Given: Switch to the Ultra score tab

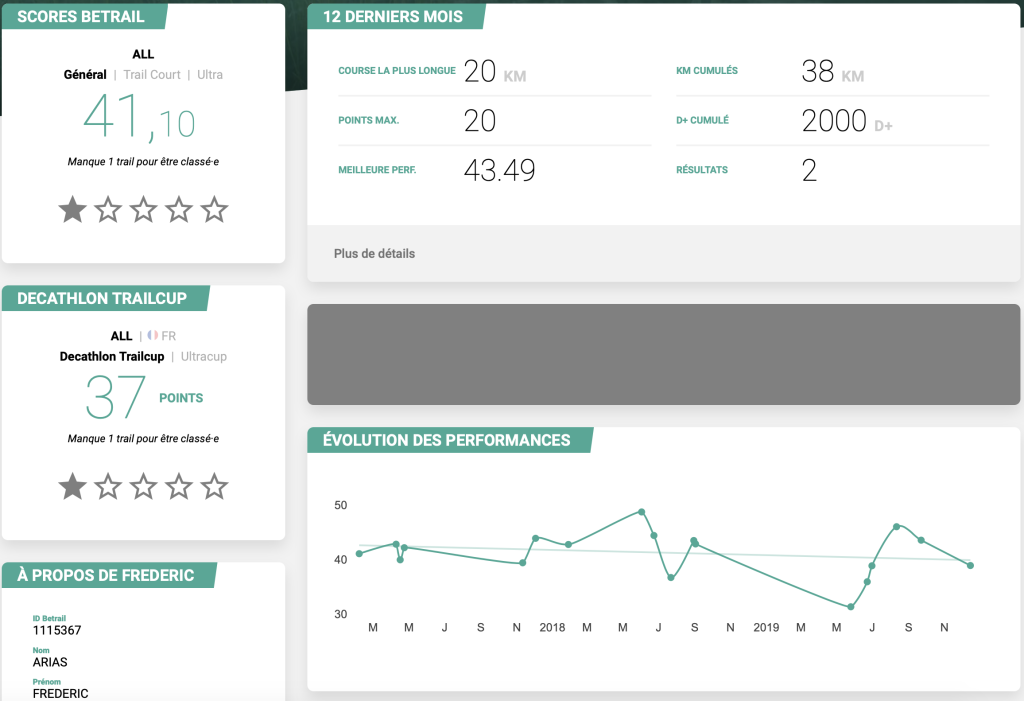Looking at the screenshot, I should (210, 75).
